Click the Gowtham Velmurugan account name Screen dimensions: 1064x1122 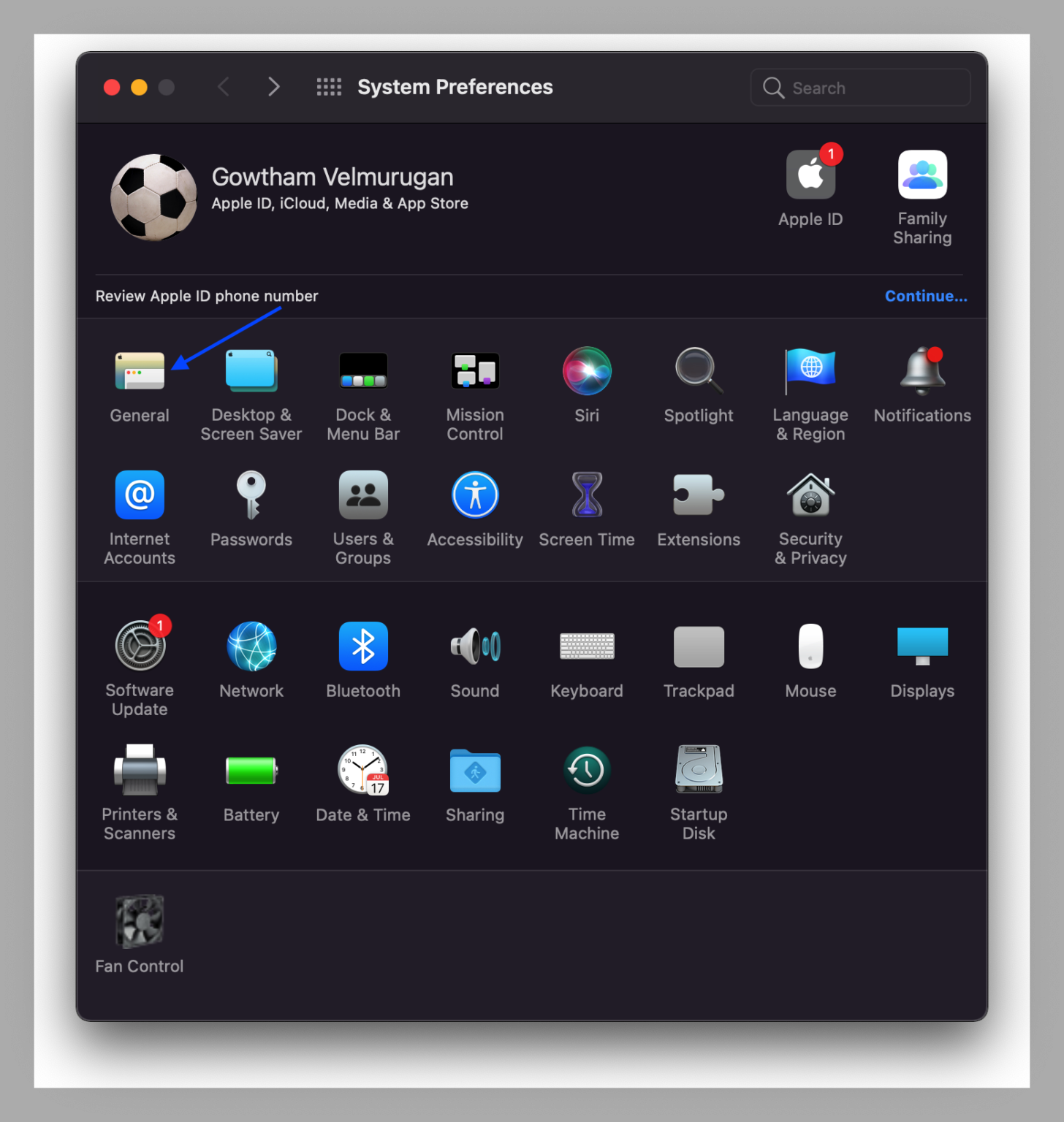tap(332, 177)
